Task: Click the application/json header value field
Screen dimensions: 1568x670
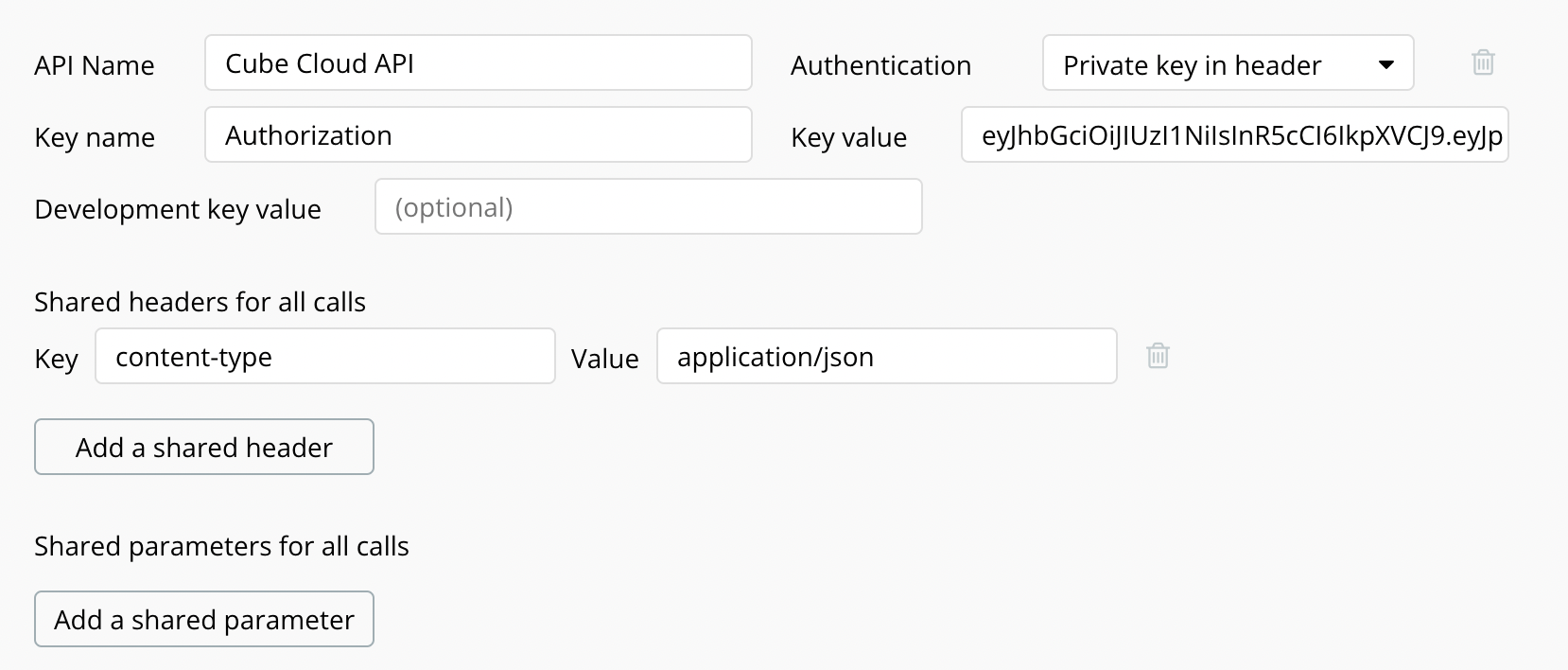Action: (x=886, y=357)
